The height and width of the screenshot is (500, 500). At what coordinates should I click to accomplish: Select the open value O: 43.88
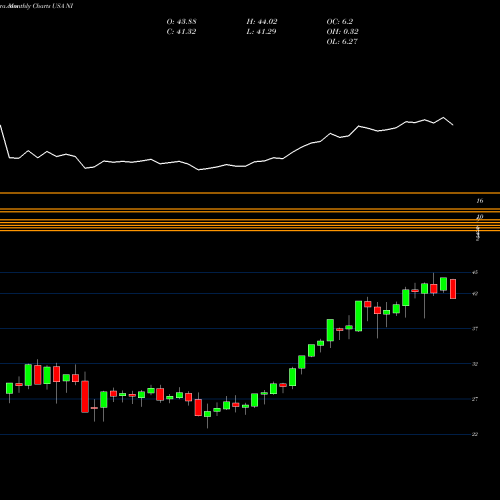(181, 22)
